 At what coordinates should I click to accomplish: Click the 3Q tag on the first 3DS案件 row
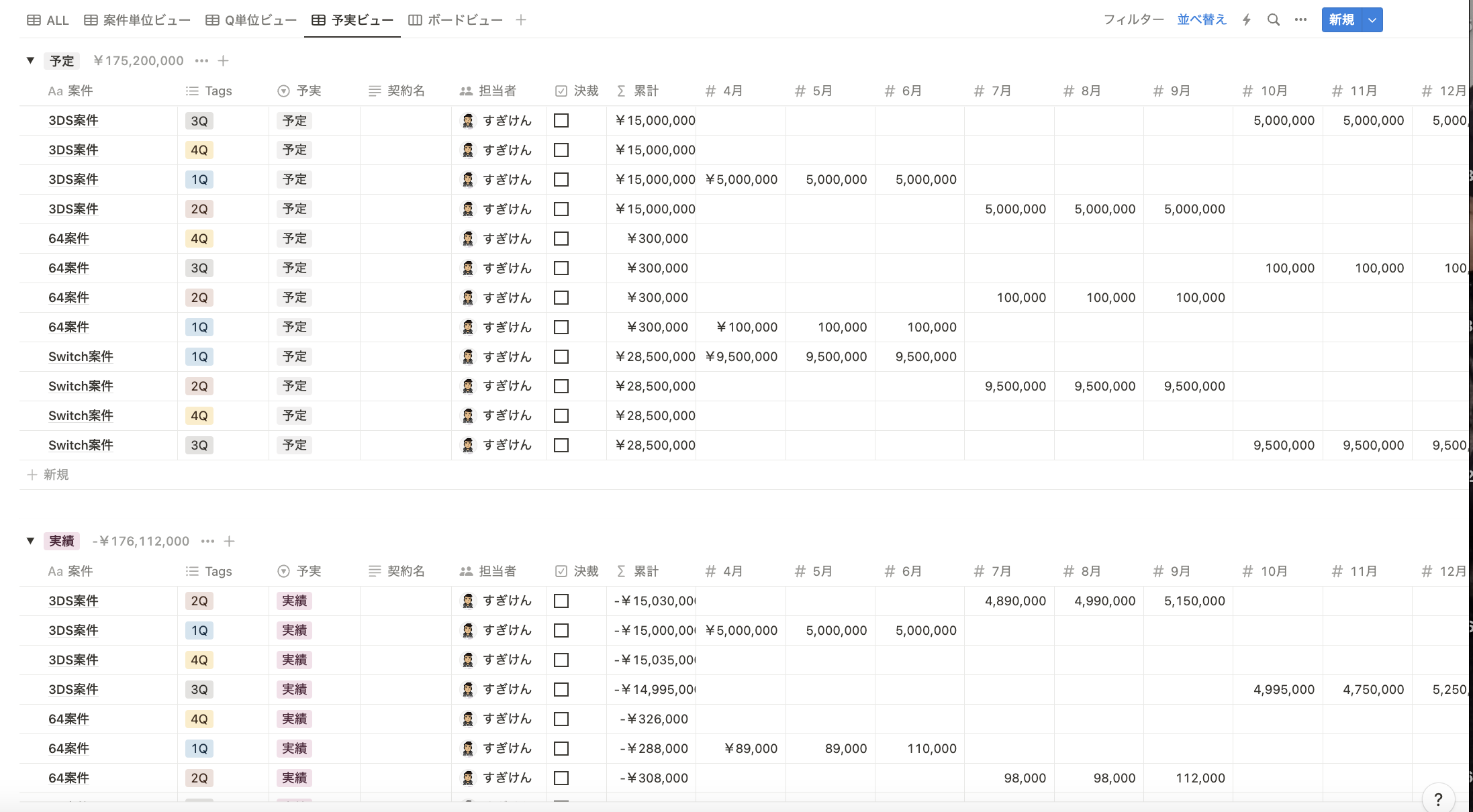199,121
